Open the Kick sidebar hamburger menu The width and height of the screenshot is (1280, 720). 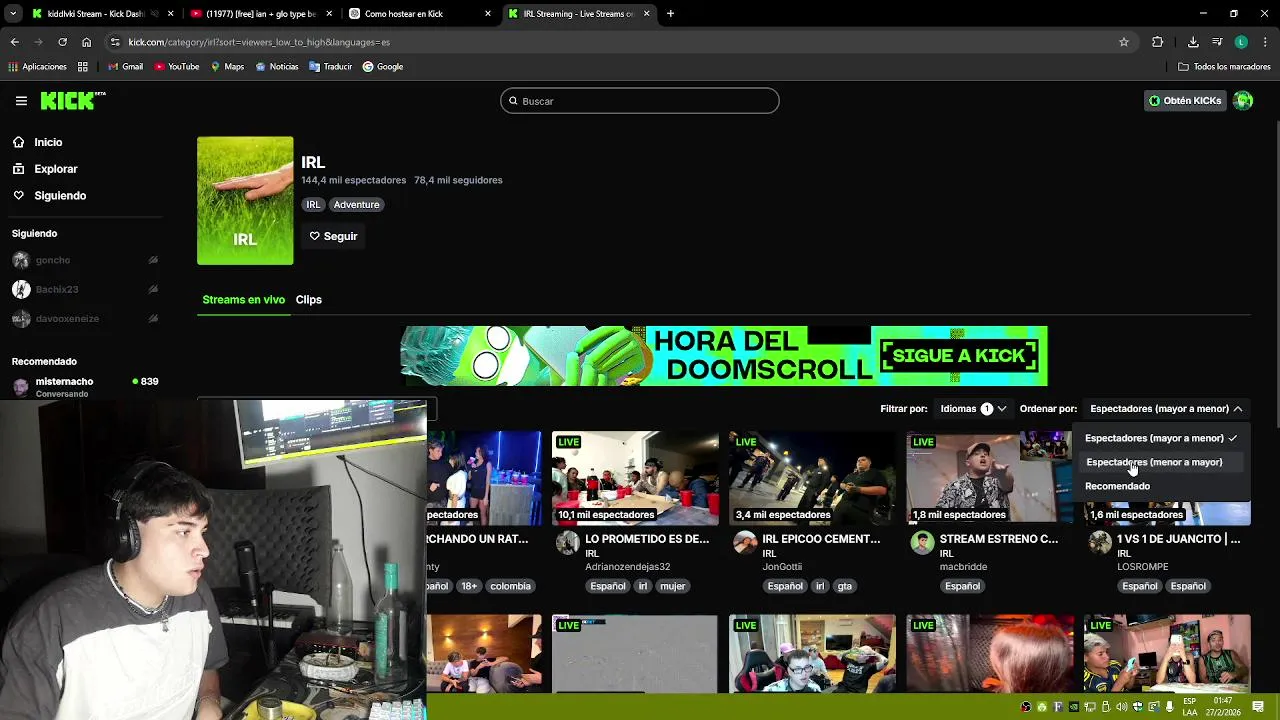(21, 101)
